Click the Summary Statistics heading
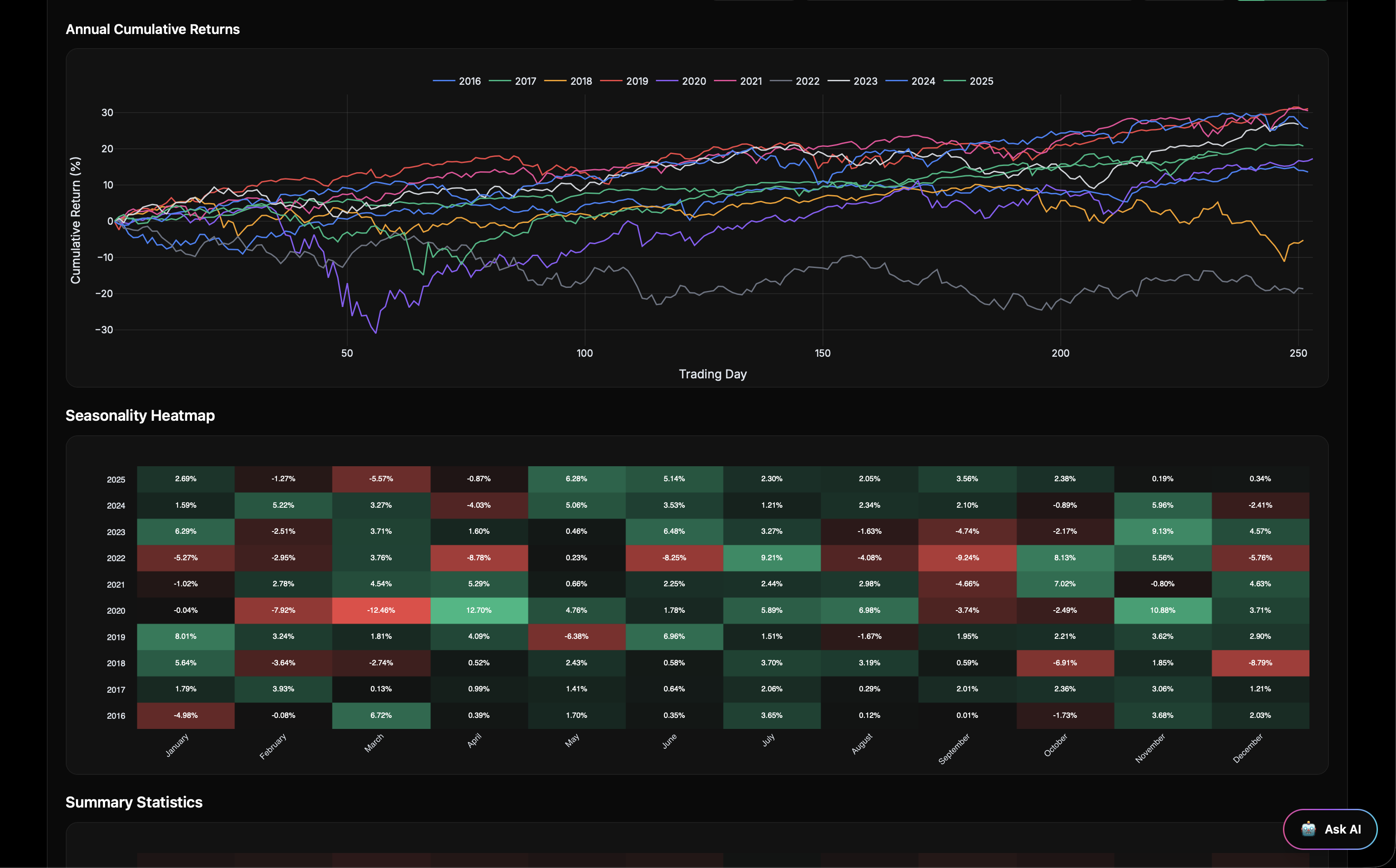 click(134, 802)
